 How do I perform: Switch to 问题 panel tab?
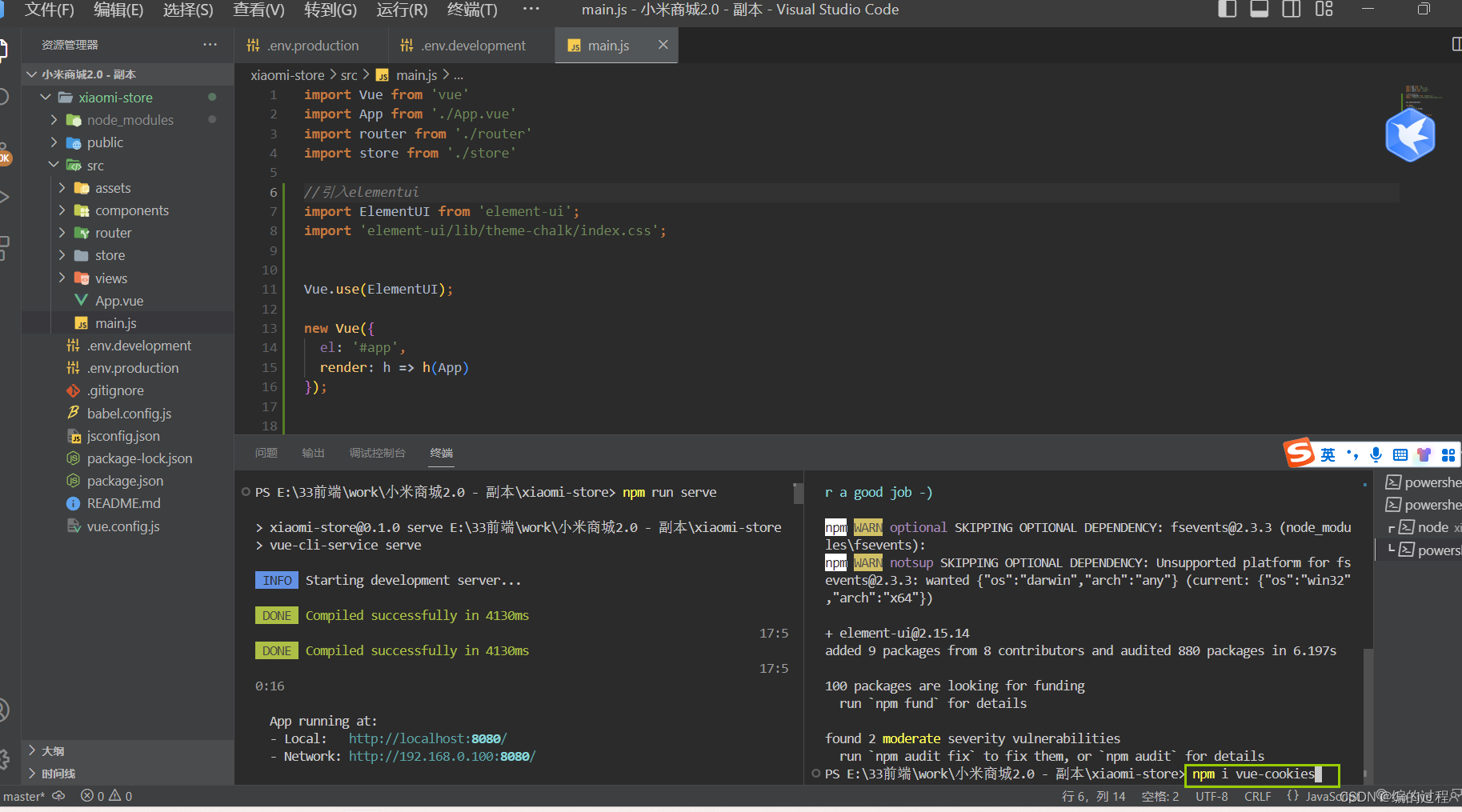[x=266, y=453]
